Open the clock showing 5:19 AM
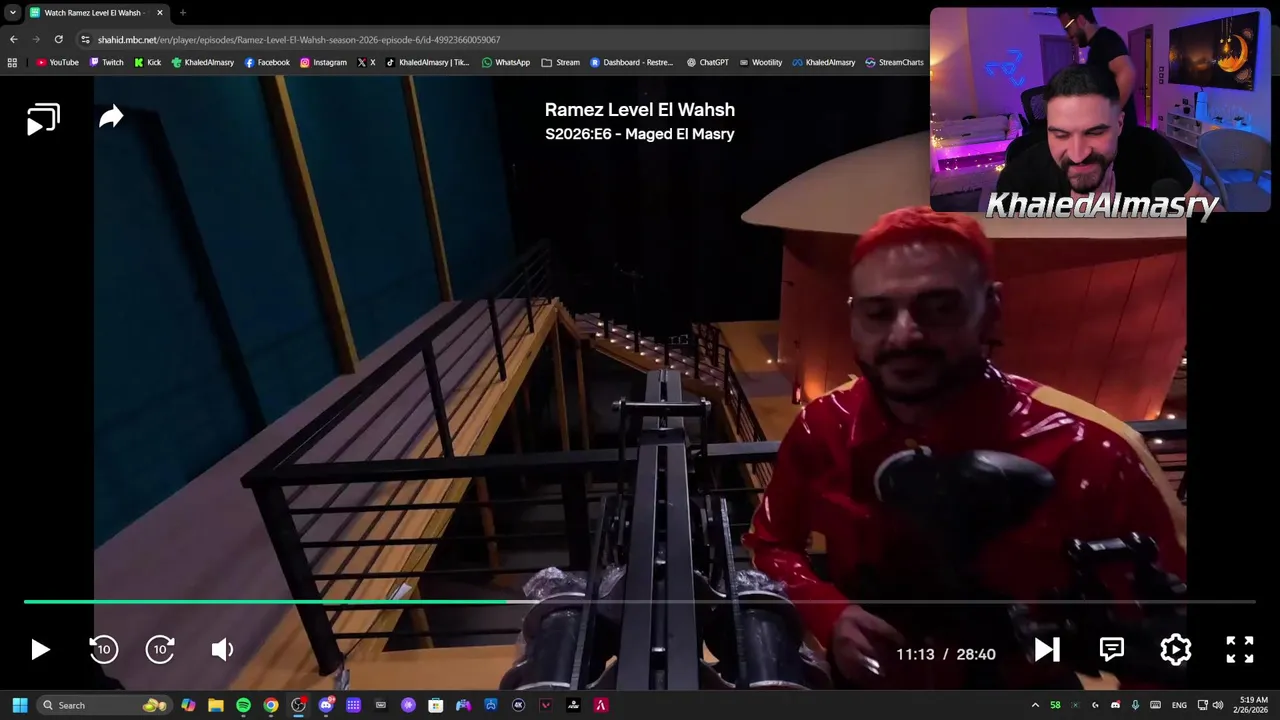Image resolution: width=1280 pixels, height=720 pixels. point(1253,705)
